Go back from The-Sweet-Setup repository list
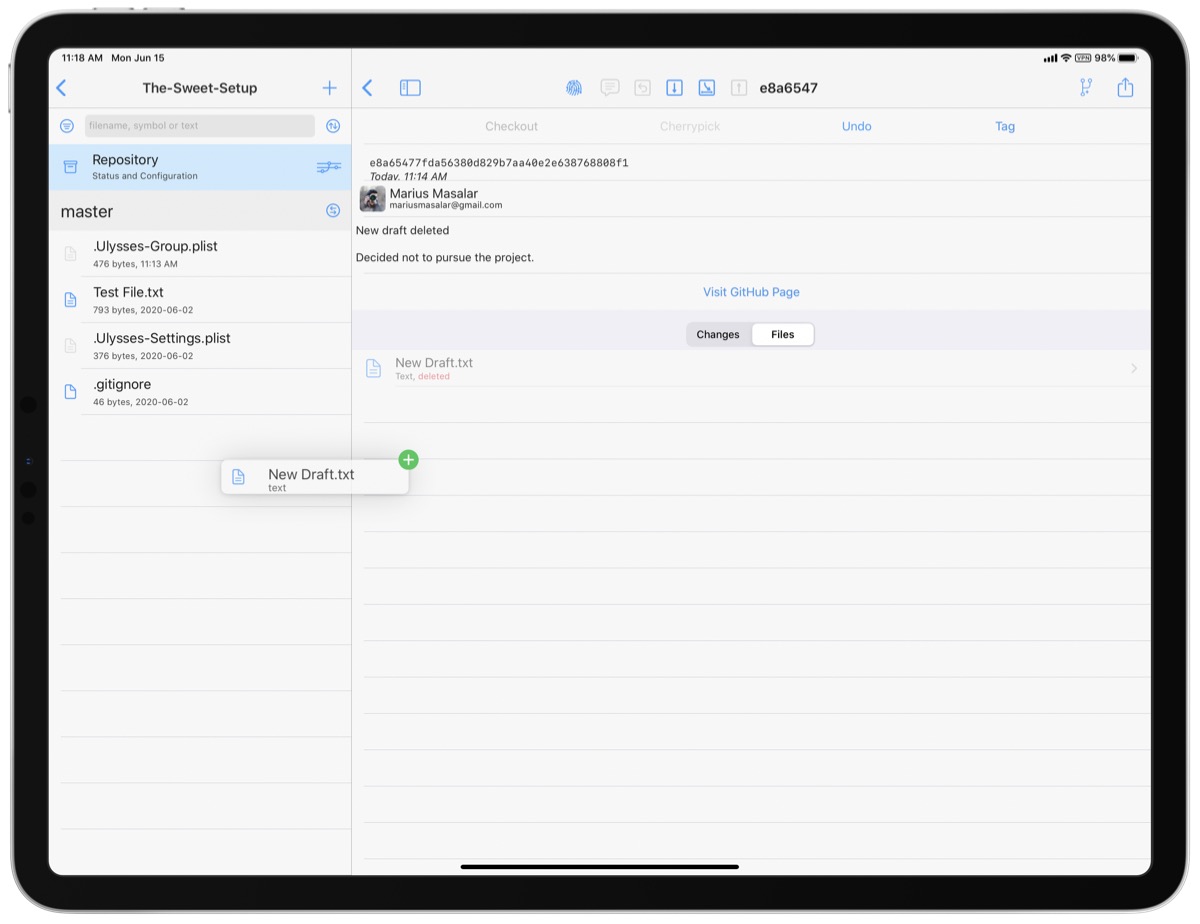 [x=61, y=88]
